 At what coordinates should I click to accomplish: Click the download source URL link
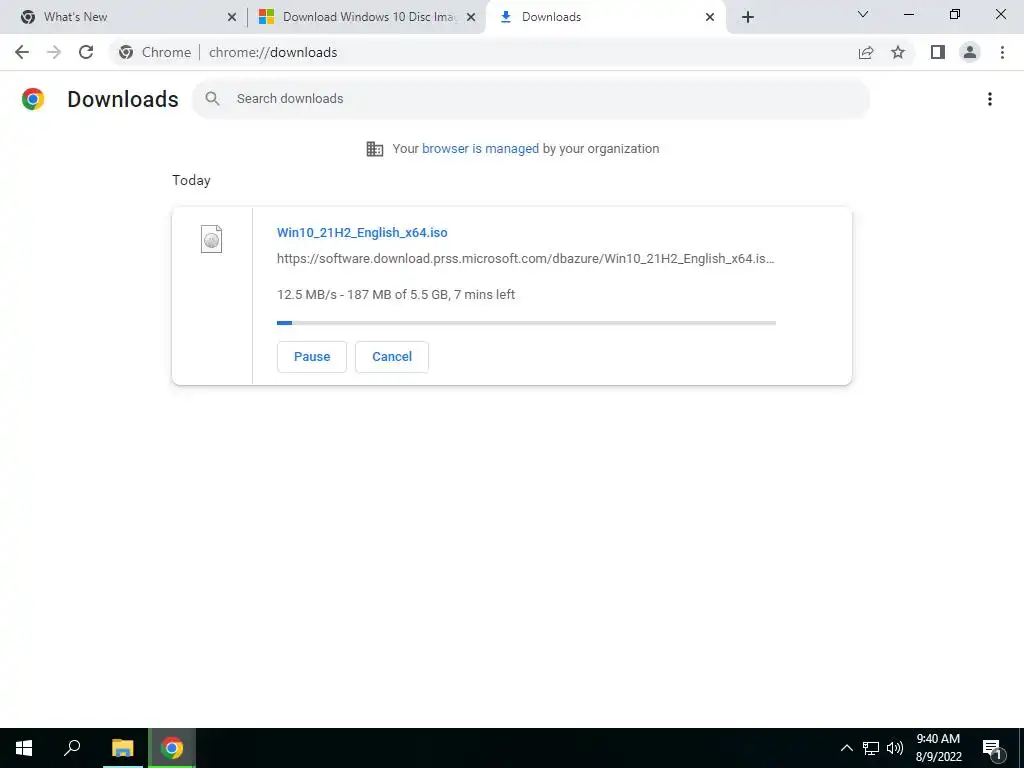pyautogui.click(x=525, y=259)
